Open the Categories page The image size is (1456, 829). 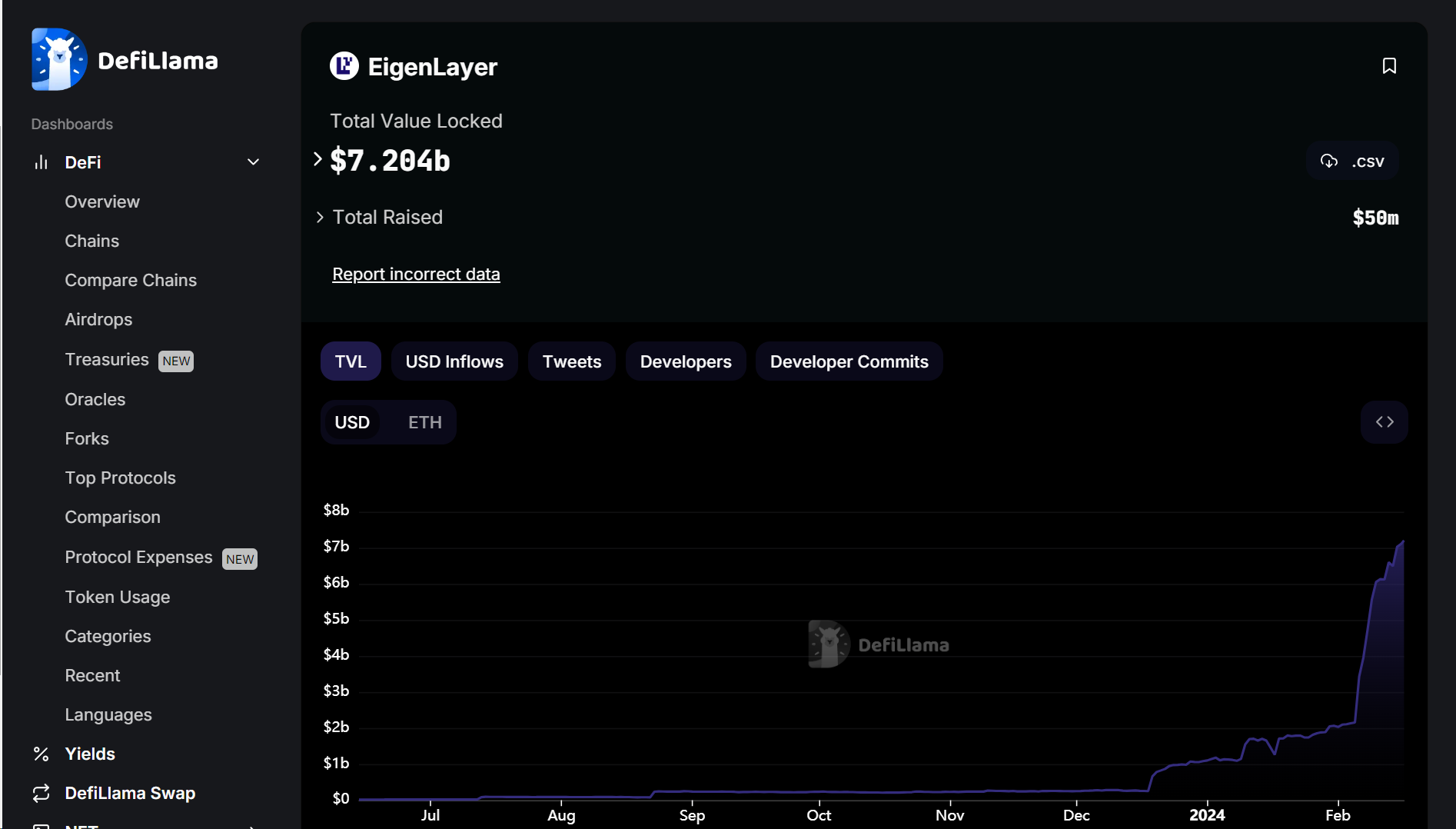tap(108, 637)
